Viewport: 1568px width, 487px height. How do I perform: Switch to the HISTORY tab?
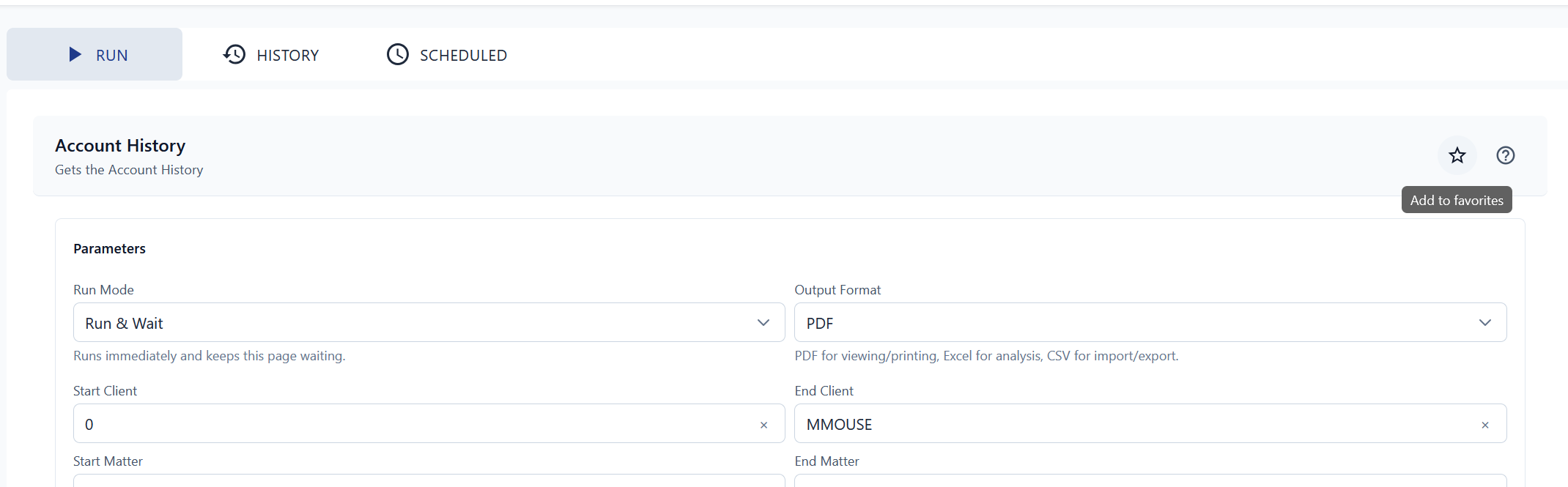[271, 55]
